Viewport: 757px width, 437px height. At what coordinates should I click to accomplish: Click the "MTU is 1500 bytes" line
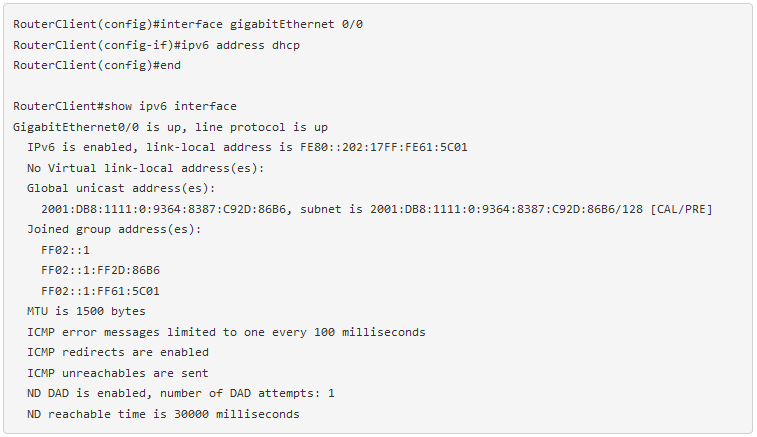pyautogui.click(x=86, y=311)
